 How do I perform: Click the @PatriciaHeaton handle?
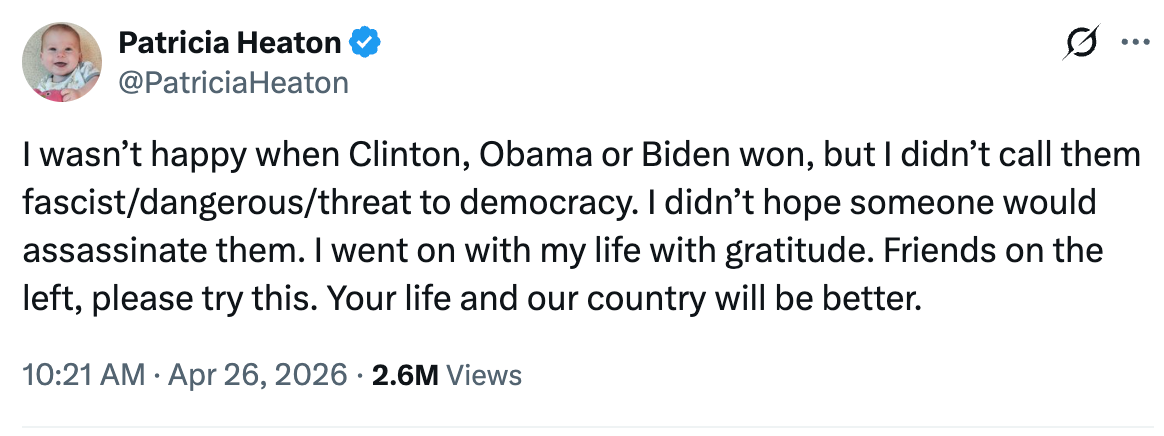tap(233, 82)
